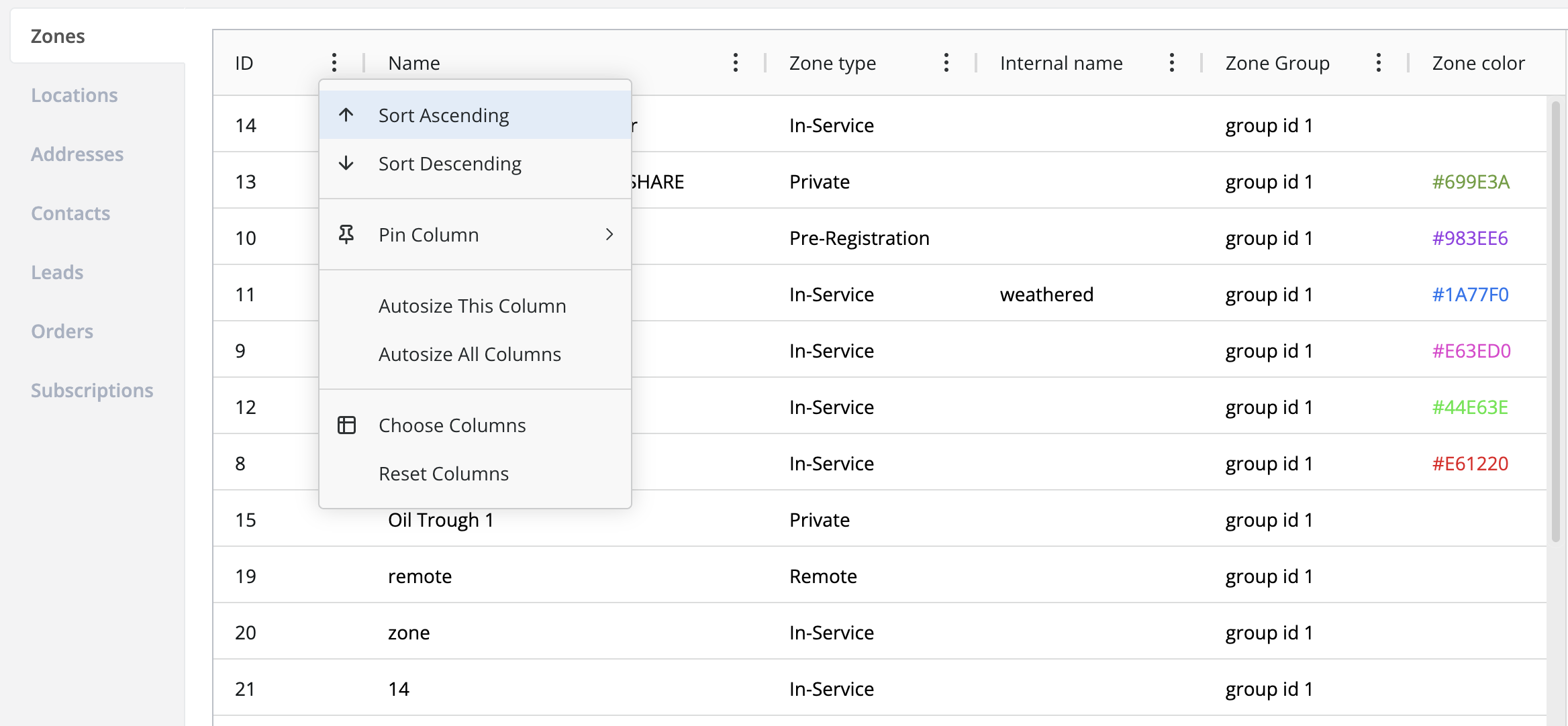Image resolution: width=1568 pixels, height=726 pixels.
Task: Click the Pin Column pin icon
Action: [x=346, y=235]
